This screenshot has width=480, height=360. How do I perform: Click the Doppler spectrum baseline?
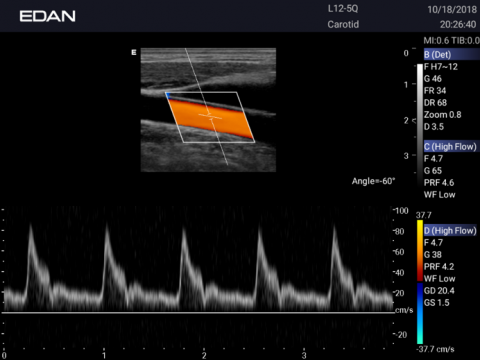click(x=198, y=313)
